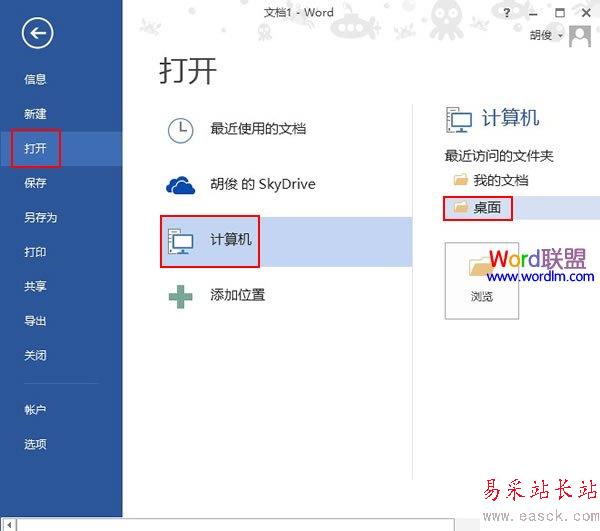Click the user avatar picture
The width and height of the screenshot is (600, 531).
pos(580,36)
